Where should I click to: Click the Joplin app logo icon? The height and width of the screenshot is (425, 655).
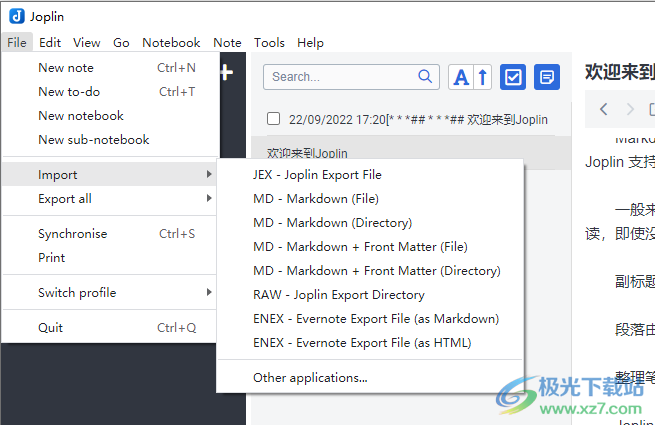pyautogui.click(x=17, y=16)
